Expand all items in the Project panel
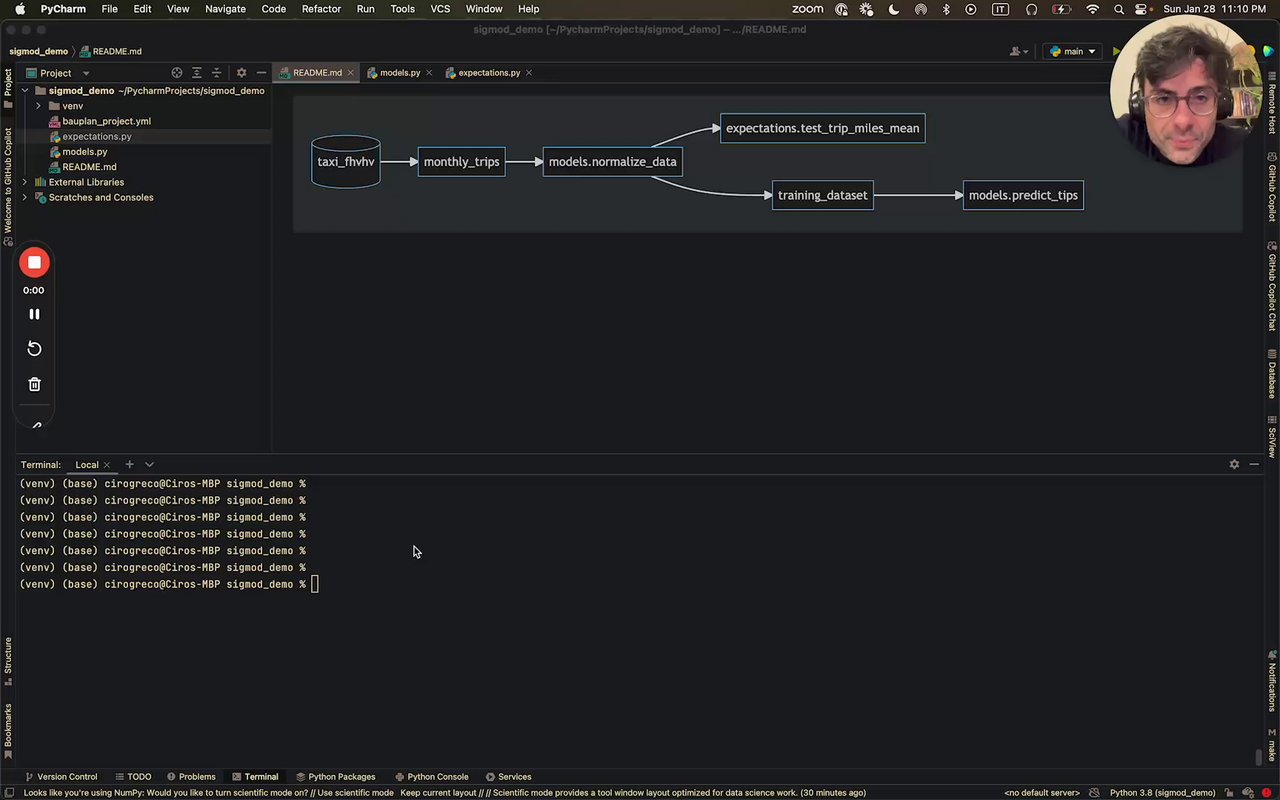 click(196, 73)
